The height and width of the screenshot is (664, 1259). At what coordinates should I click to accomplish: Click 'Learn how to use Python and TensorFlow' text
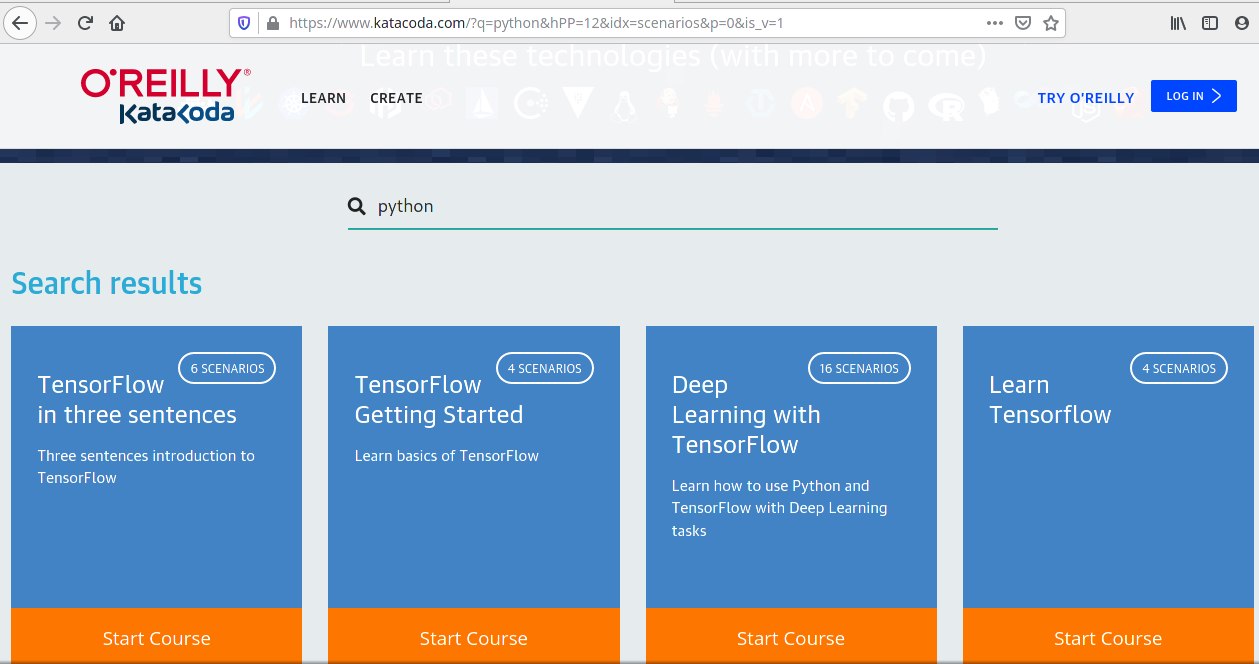pyautogui.click(x=779, y=508)
